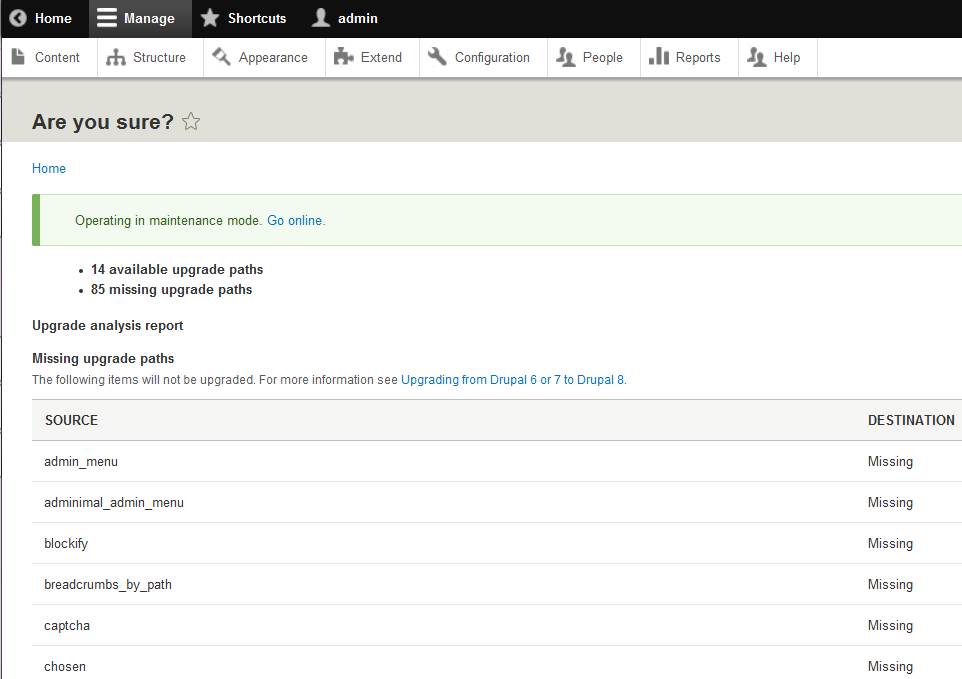This screenshot has width=962, height=679.
Task: Select the admin_menu table row
Action: pos(497,461)
